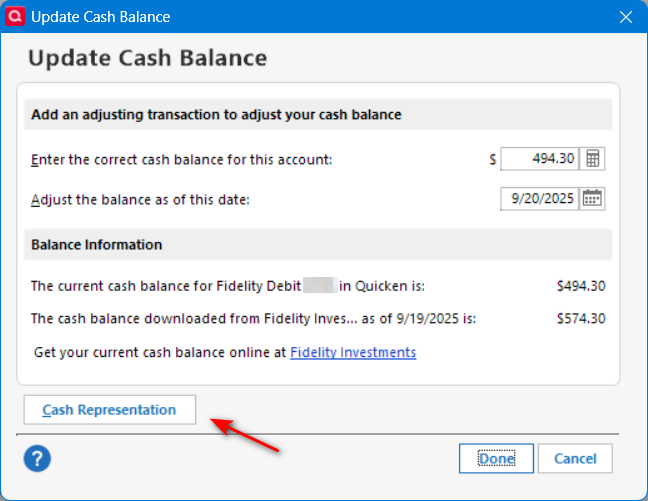Click the 'Add an adjusting transaction' header
The width and height of the screenshot is (648, 501).
318,115
